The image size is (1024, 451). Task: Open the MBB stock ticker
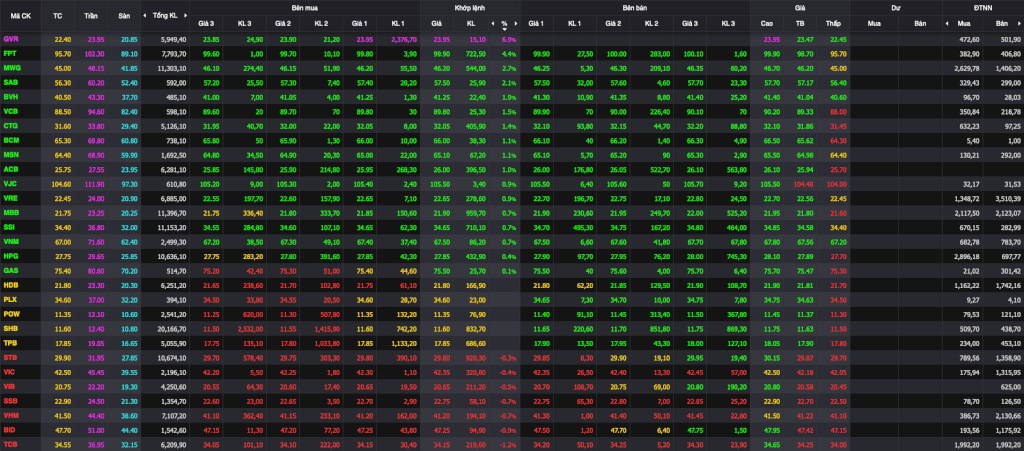11,212
